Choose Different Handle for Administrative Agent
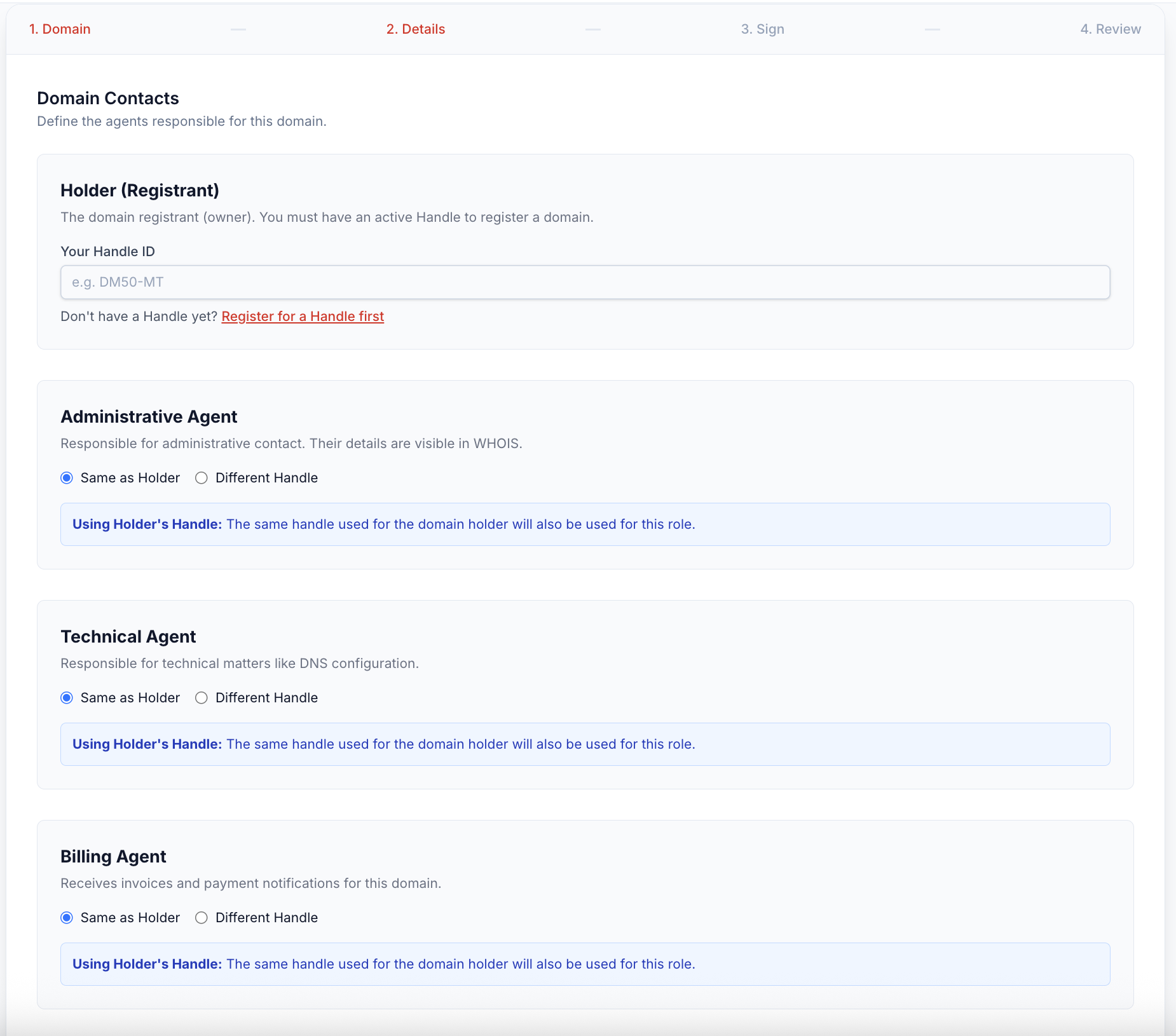 click(x=202, y=478)
